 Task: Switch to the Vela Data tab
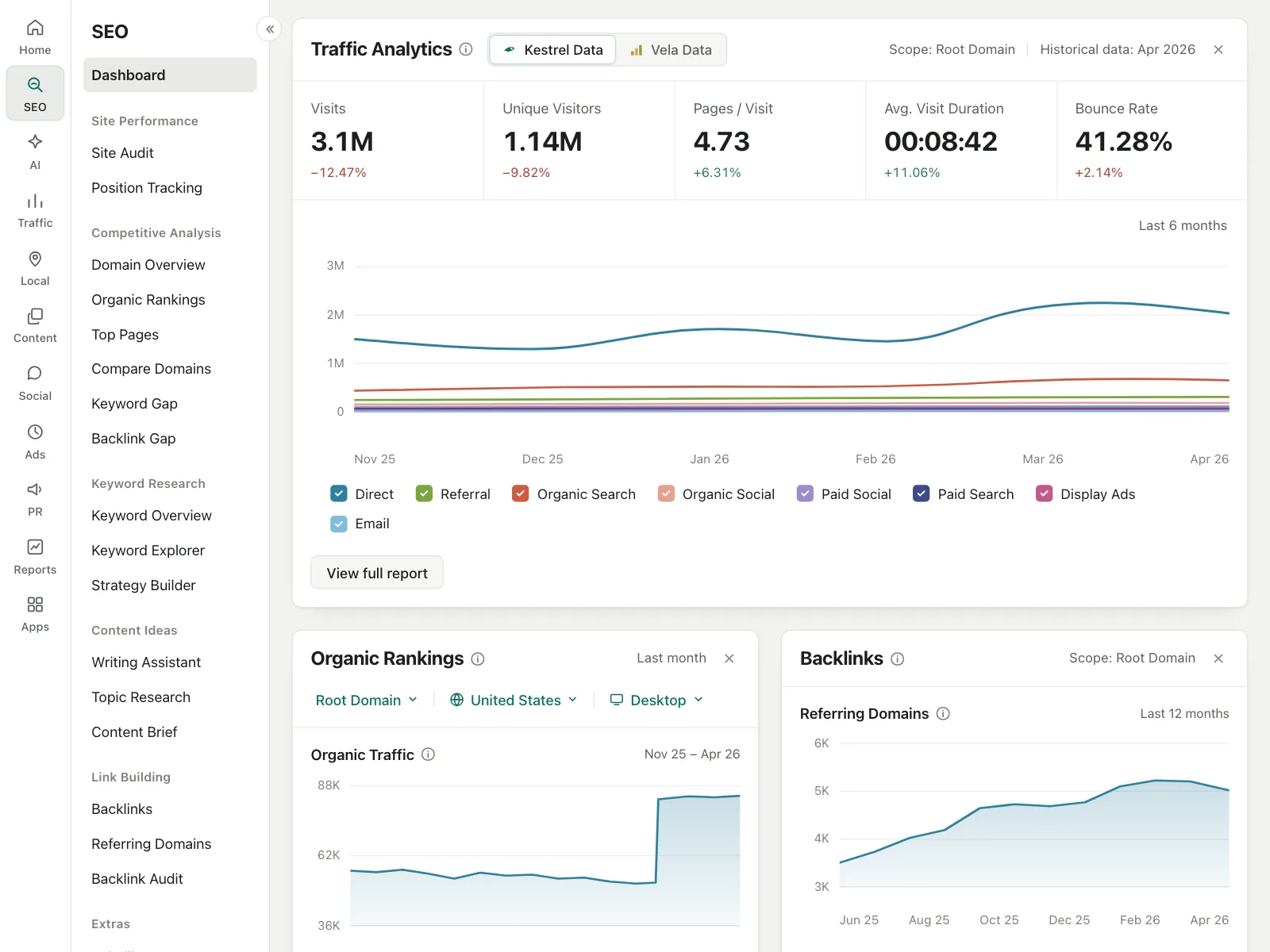click(672, 50)
